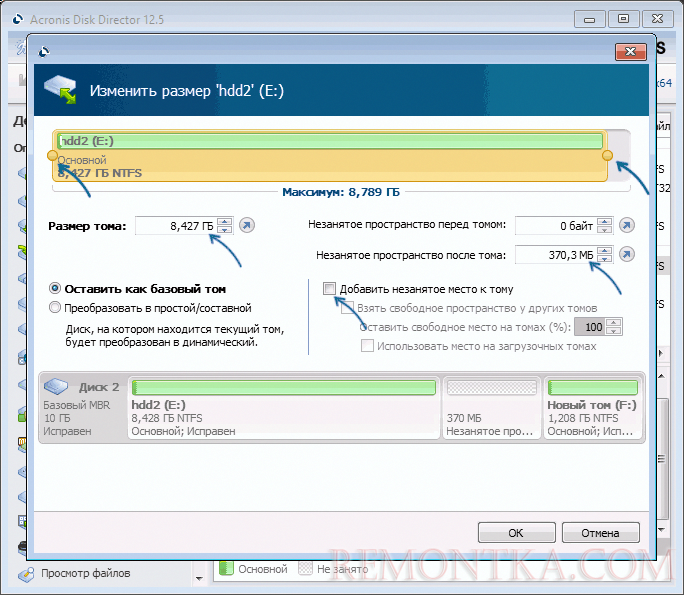Click the maximize size arrow next to volume size
Viewport: 684px width, 595px height.
pyautogui.click(x=247, y=226)
